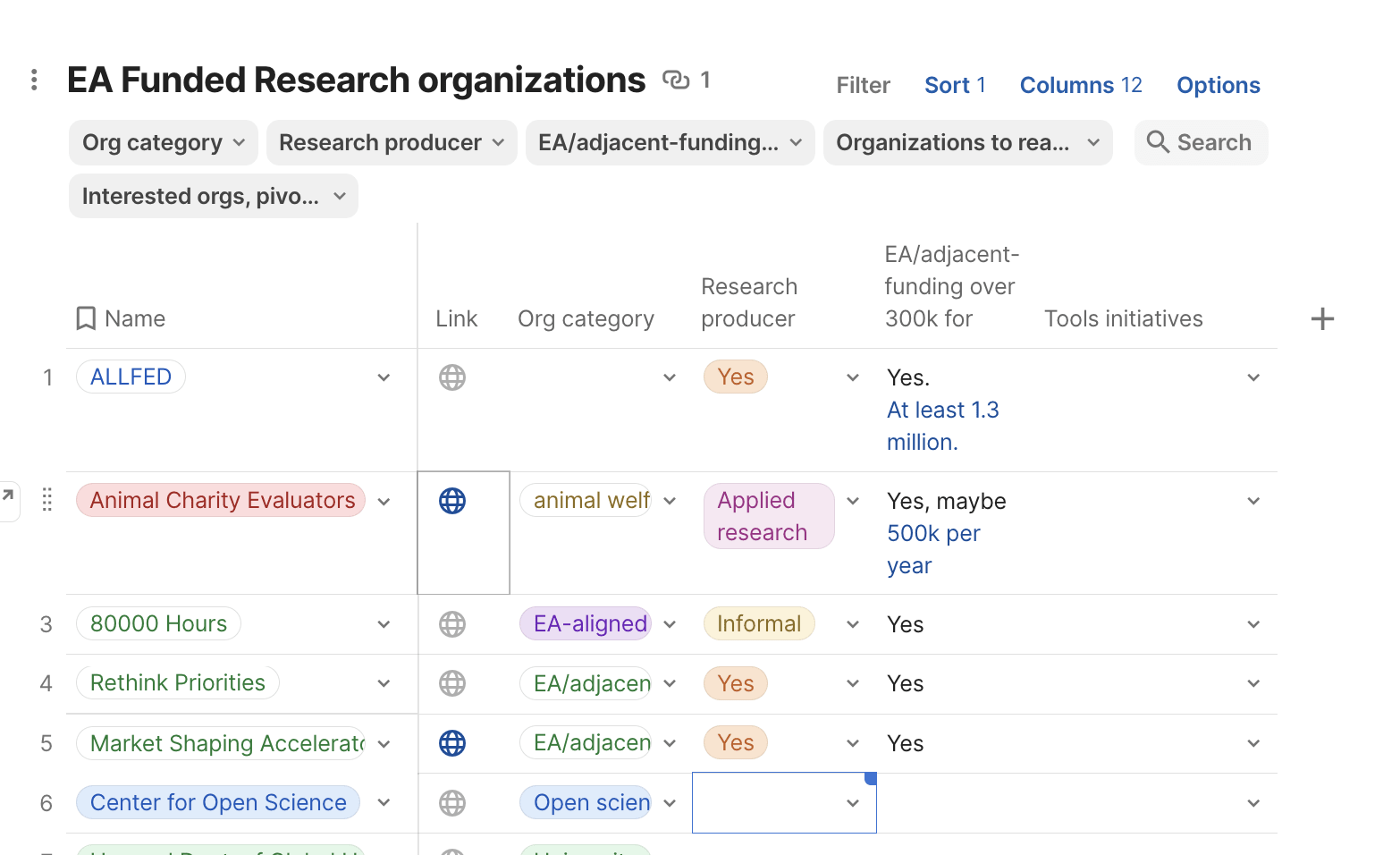Click the Filter button

[x=863, y=85]
